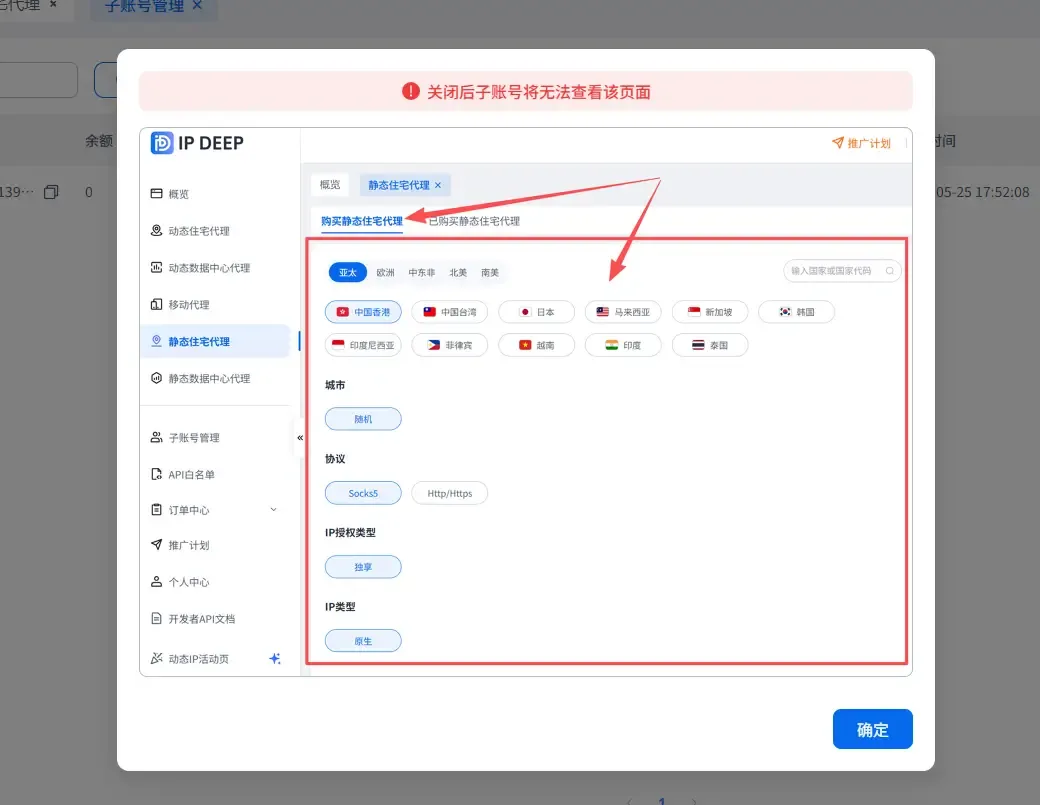This screenshot has height=805, width=1040.
Task: Select 独享 IP authorization type
Action: (363, 567)
